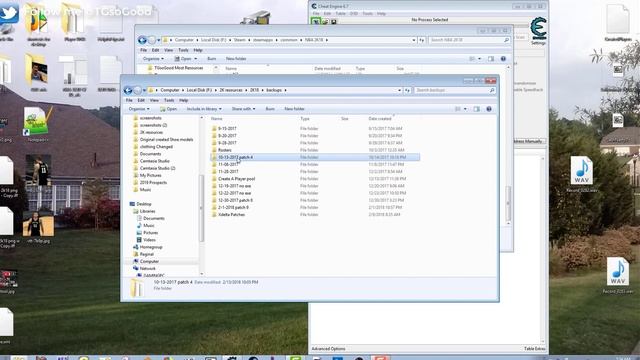The image size is (640, 360).
Task: Go forward in the NBA 2K18 Explorer window
Action: (152, 40)
